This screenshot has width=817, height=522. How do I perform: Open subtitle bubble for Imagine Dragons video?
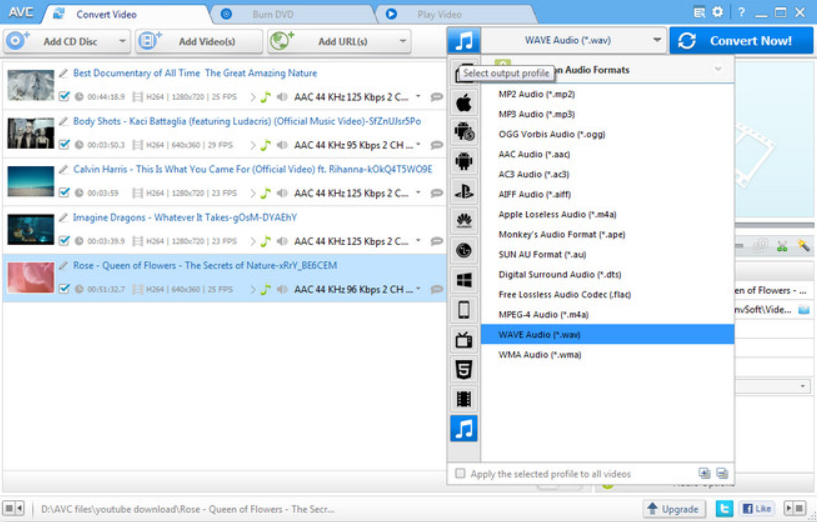[437, 241]
